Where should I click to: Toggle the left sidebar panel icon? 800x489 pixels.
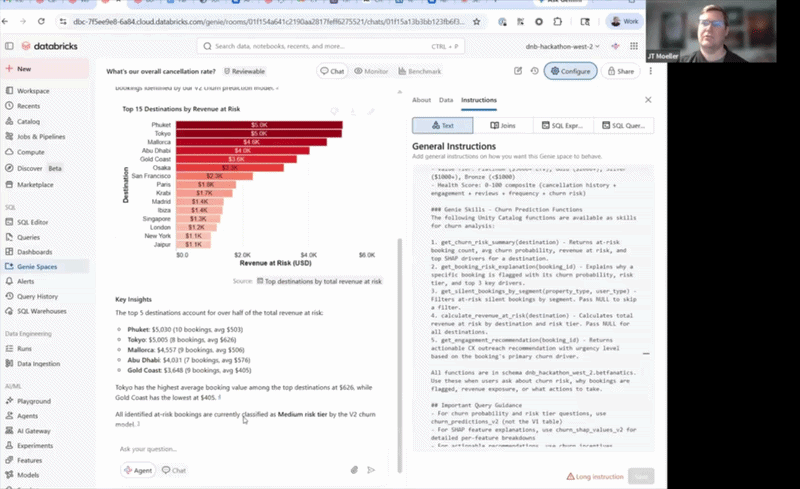pos(9,46)
